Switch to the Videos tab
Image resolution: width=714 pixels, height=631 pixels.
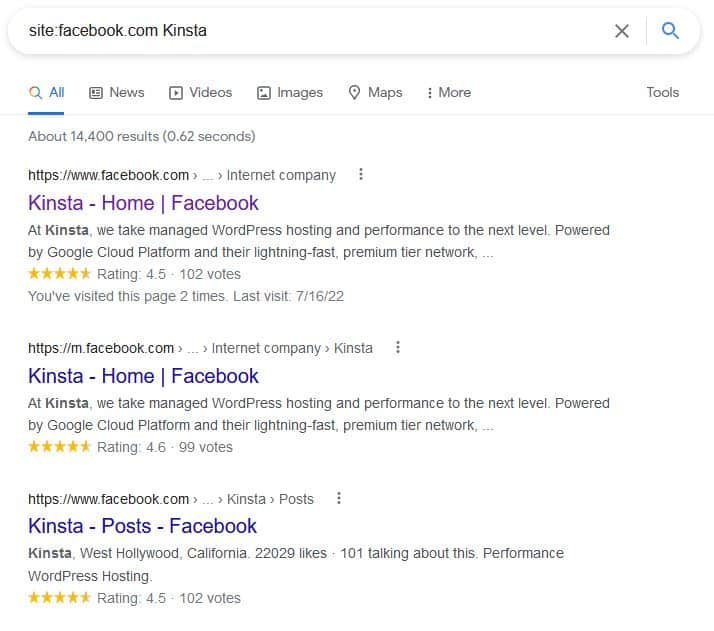(x=200, y=92)
